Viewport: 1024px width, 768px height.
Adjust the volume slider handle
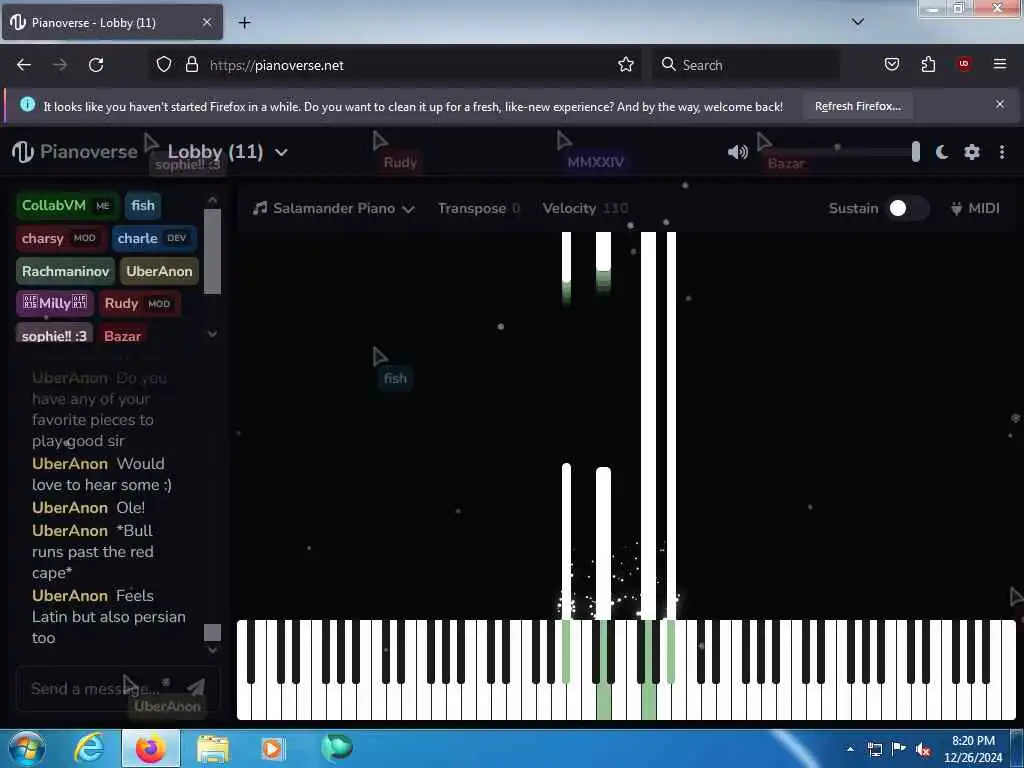click(x=916, y=152)
